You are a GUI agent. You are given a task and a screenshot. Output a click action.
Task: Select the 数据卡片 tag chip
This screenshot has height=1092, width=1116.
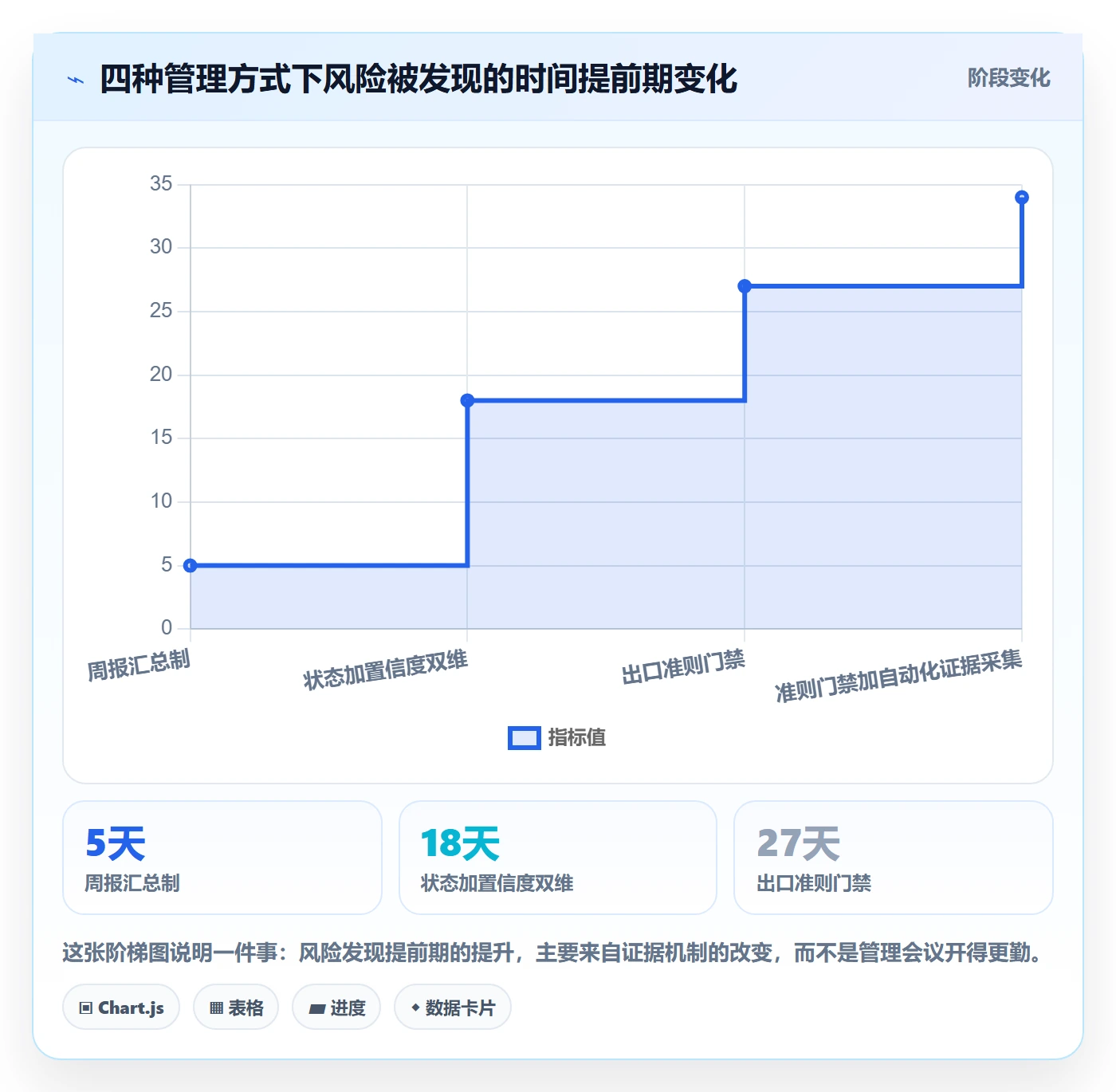tap(453, 1008)
